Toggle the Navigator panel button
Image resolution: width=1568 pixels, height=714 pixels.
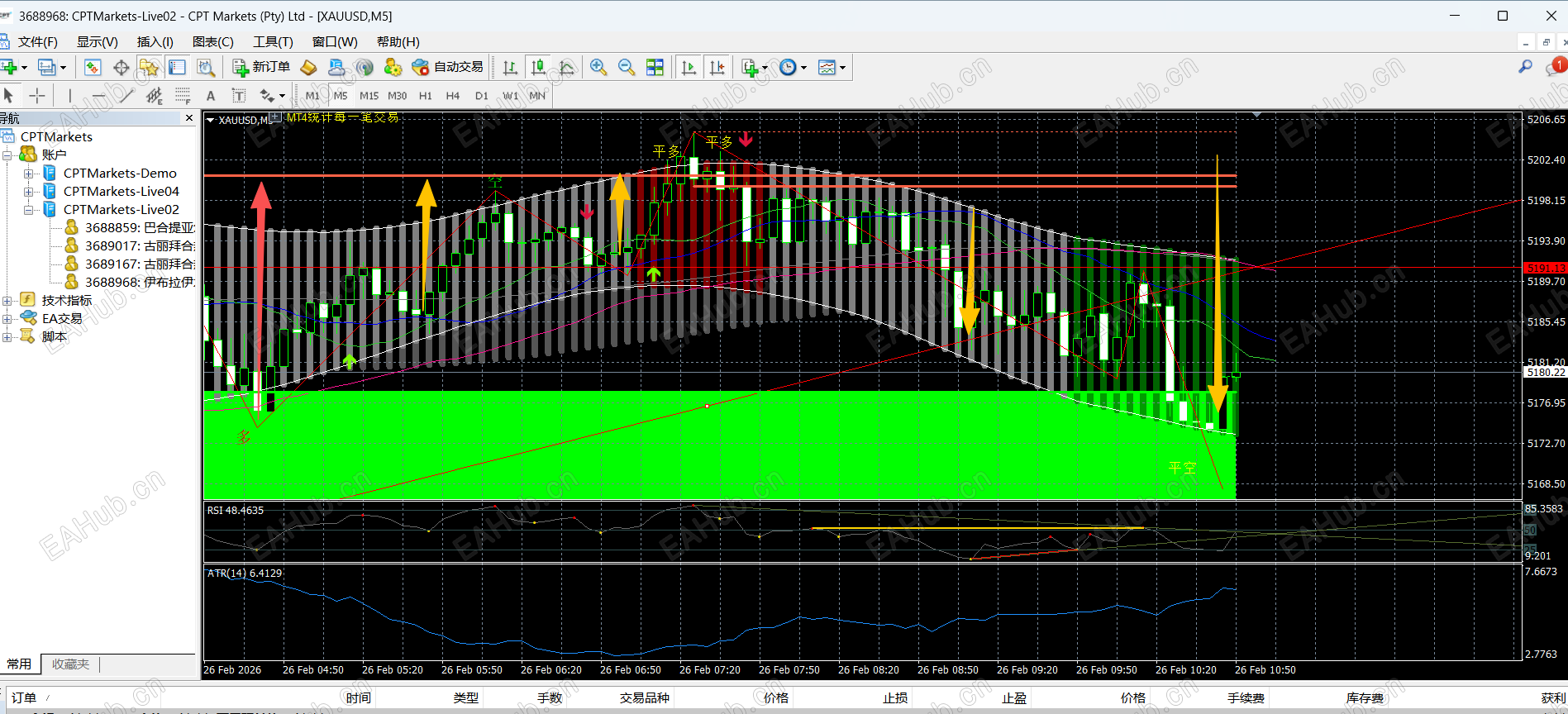(x=149, y=67)
